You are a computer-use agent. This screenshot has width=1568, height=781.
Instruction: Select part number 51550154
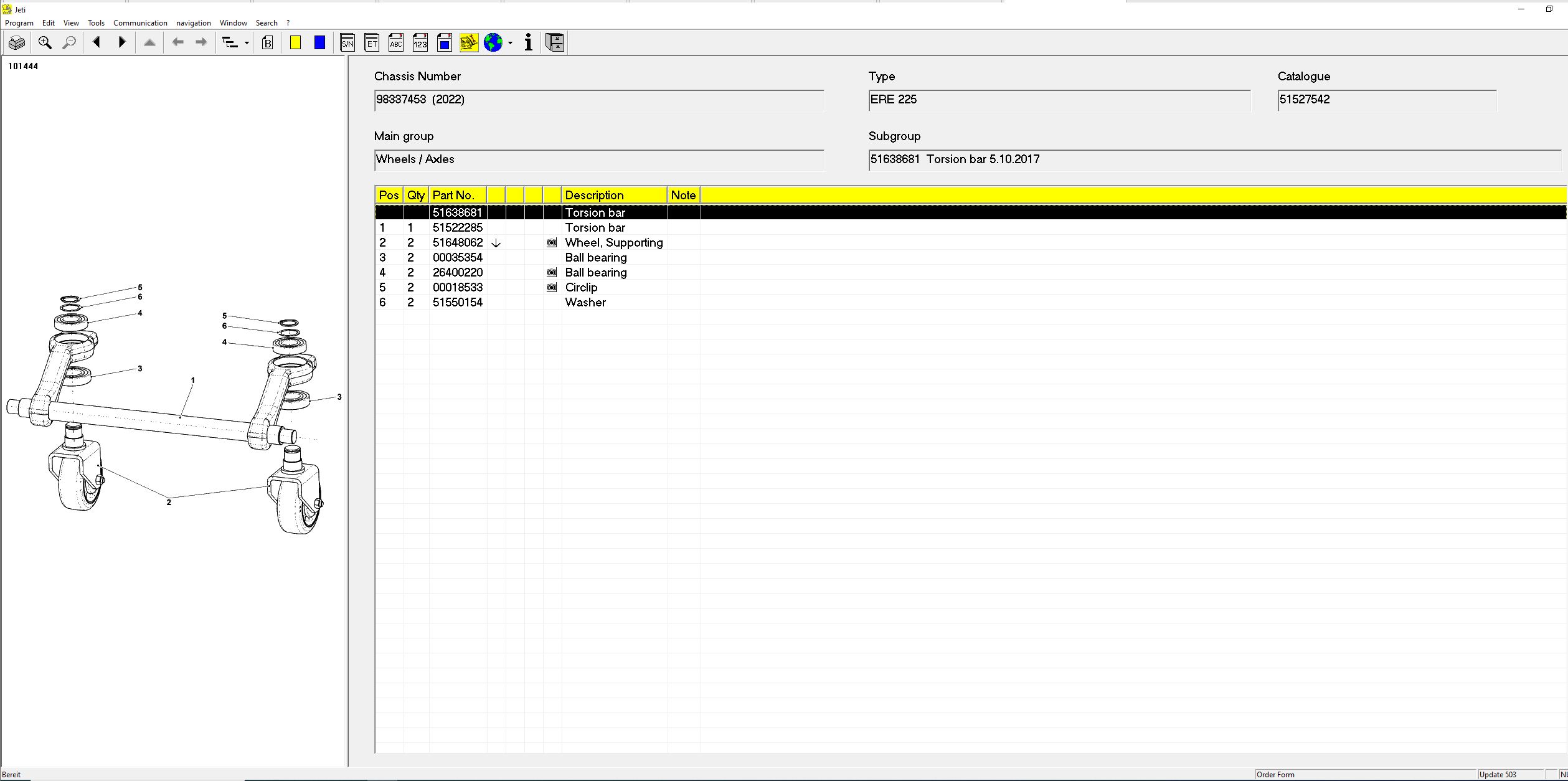(458, 302)
